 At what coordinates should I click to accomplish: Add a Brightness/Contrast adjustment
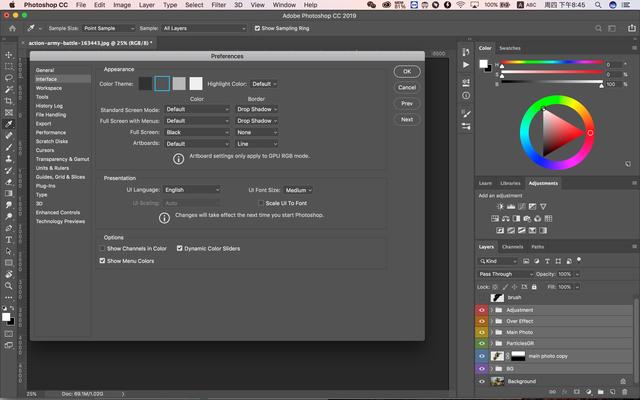[500, 207]
